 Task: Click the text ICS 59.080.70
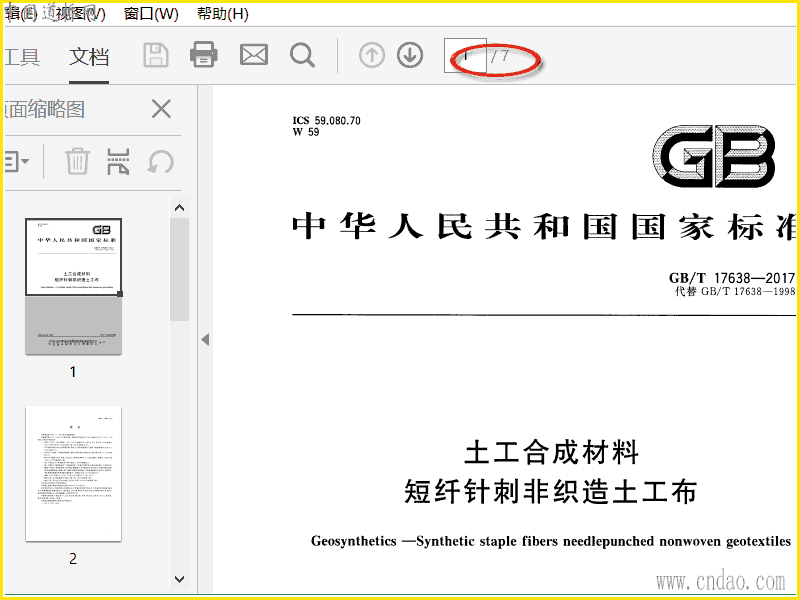327,120
